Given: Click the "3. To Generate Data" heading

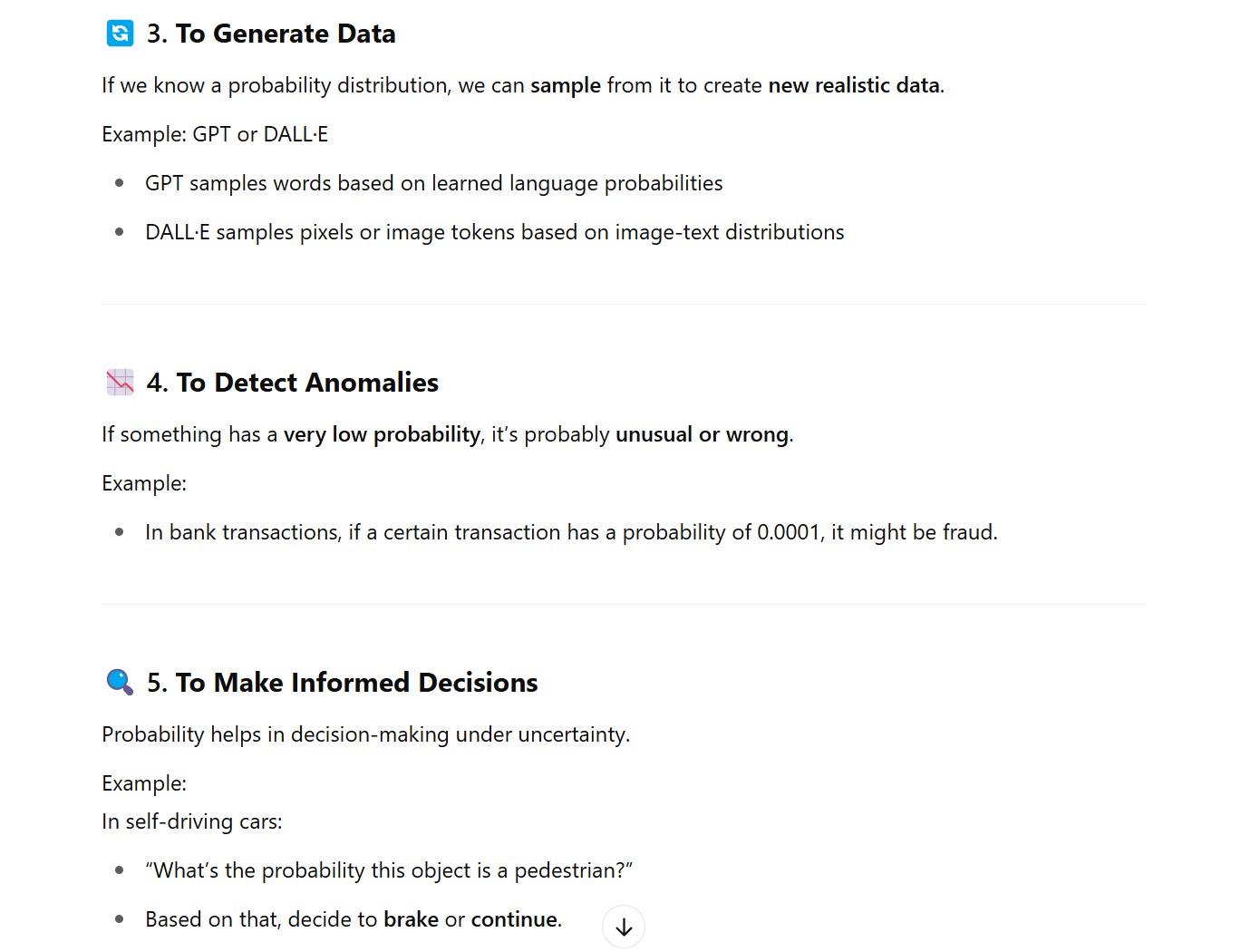Looking at the screenshot, I should [271, 34].
